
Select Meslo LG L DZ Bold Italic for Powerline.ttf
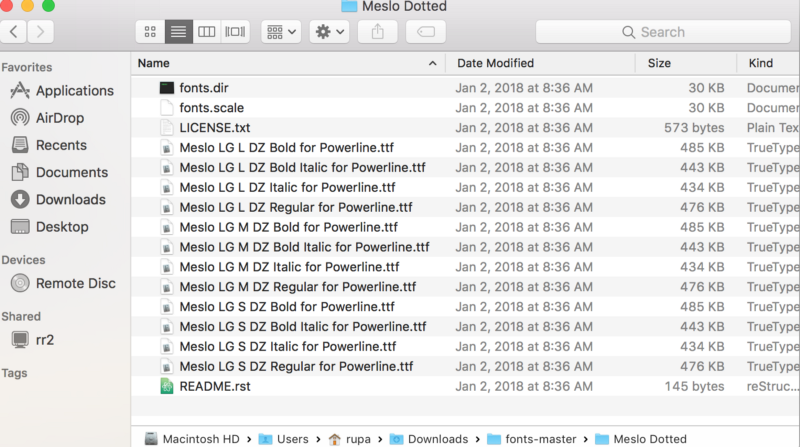[x=303, y=167]
